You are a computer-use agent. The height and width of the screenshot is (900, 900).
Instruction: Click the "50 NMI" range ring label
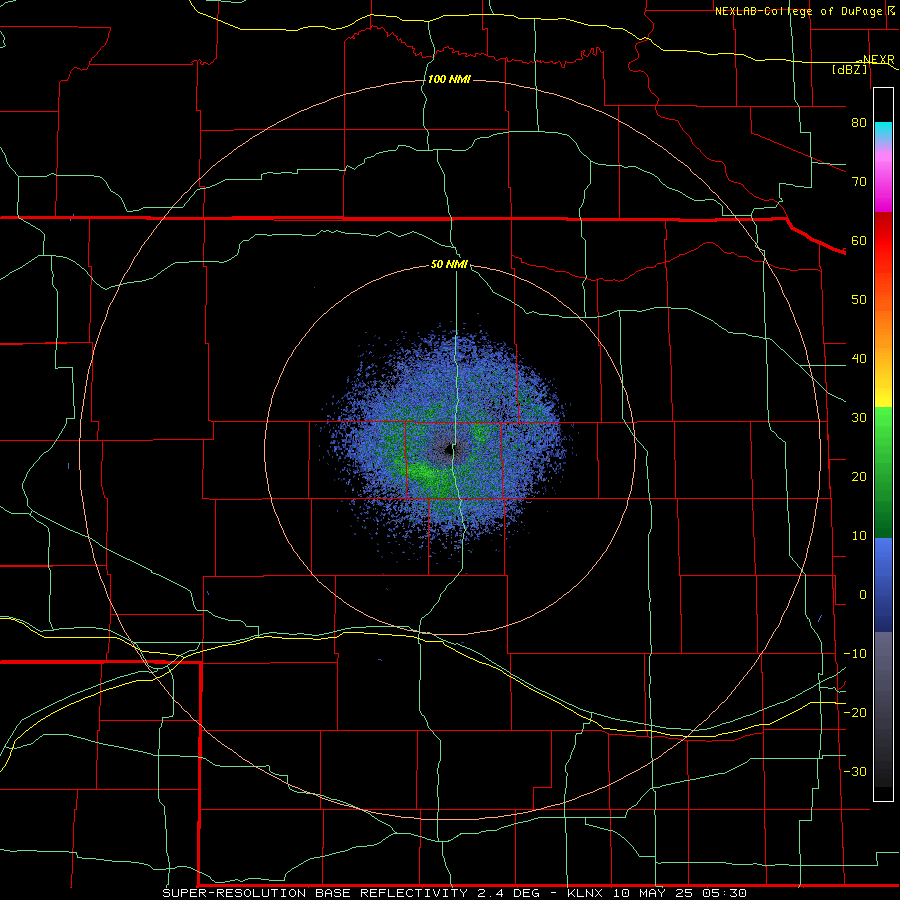[449, 264]
